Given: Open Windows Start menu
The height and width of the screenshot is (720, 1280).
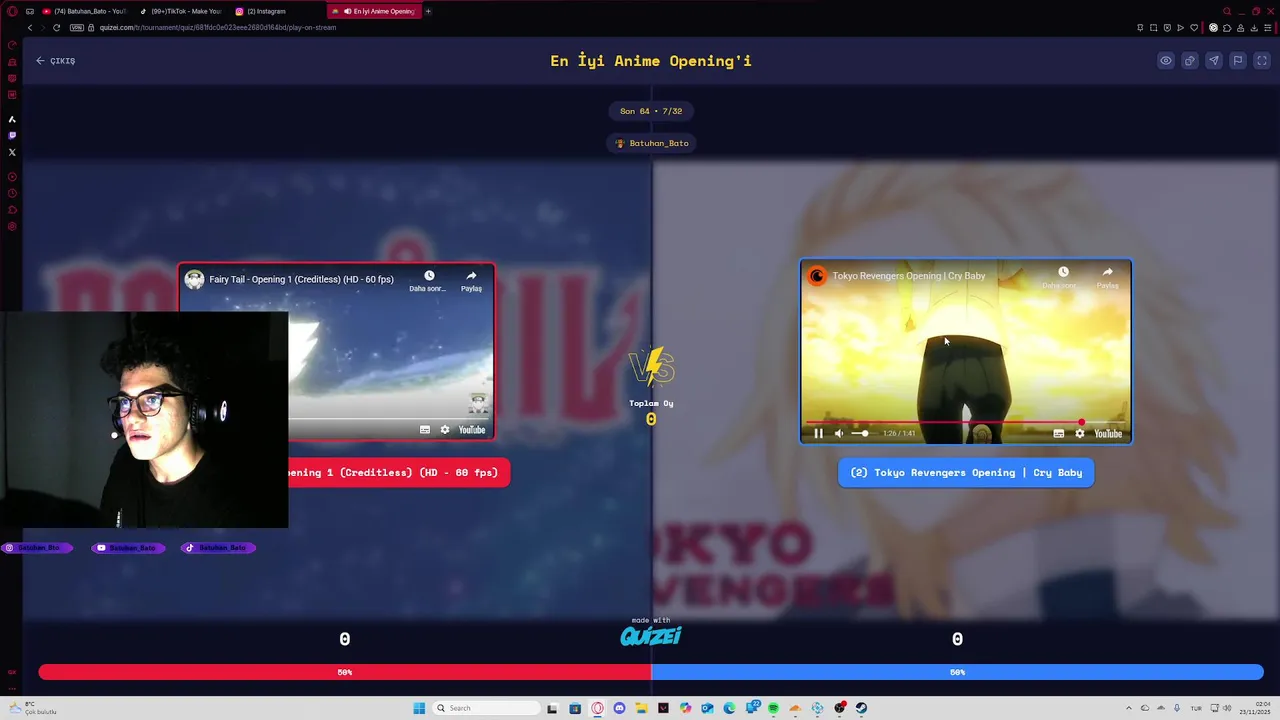Looking at the screenshot, I should pyautogui.click(x=420, y=708).
